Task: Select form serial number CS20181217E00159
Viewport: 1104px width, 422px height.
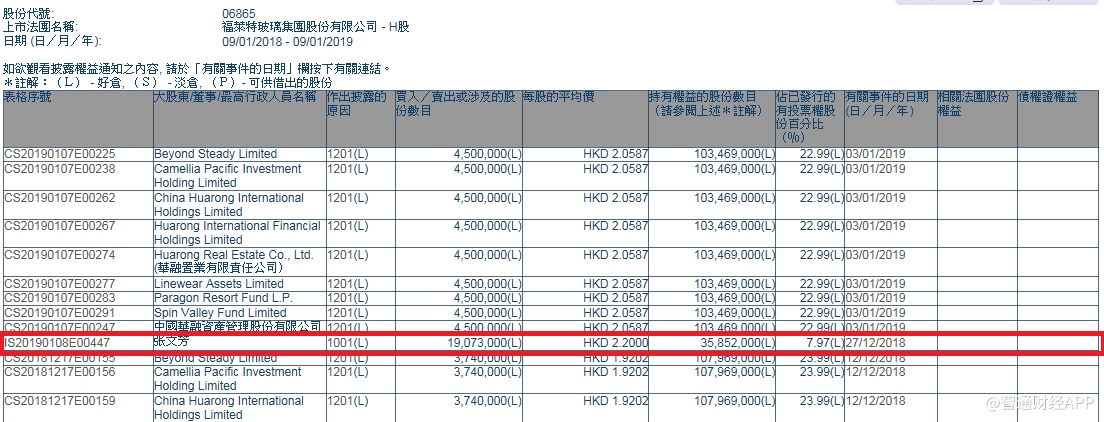Action: tap(60, 400)
